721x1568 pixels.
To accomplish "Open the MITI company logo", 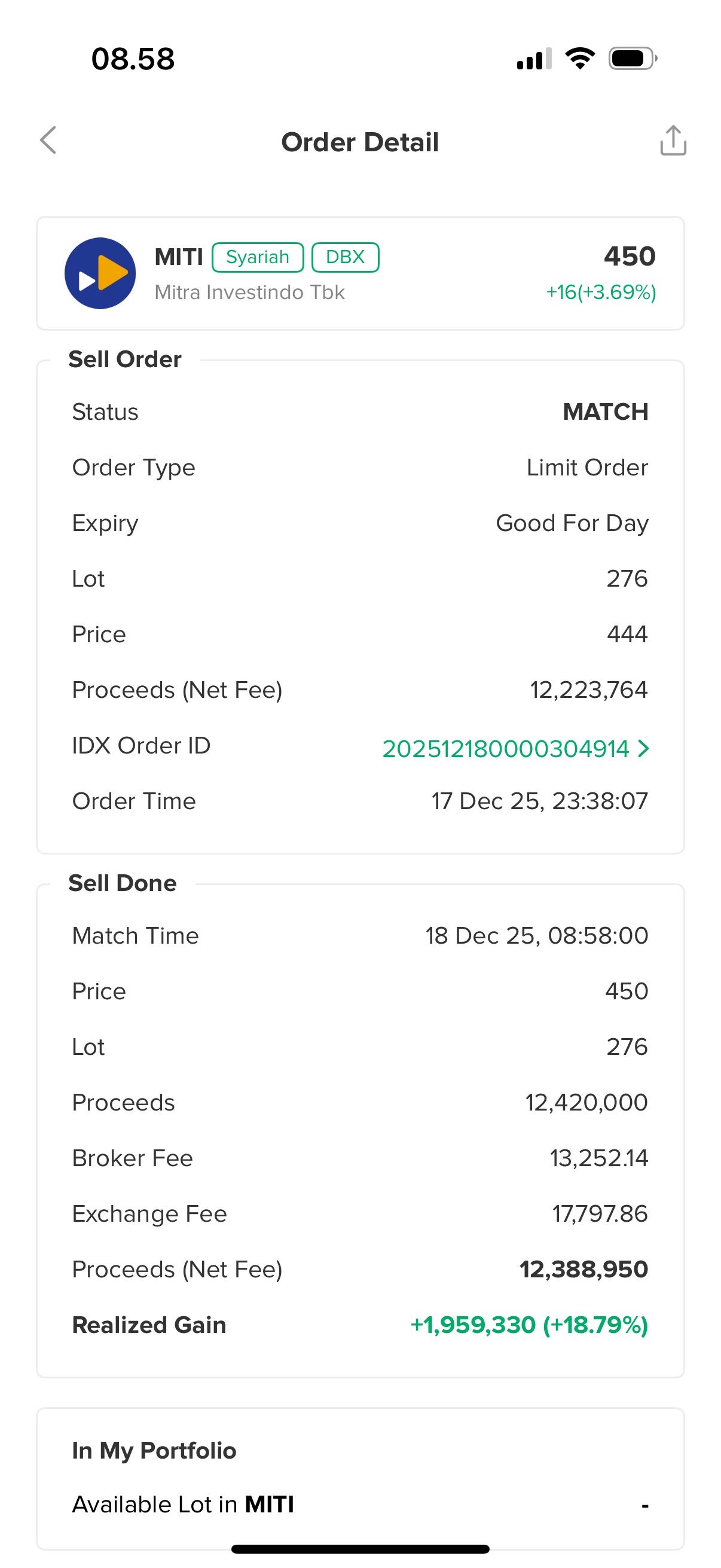I will [x=100, y=273].
